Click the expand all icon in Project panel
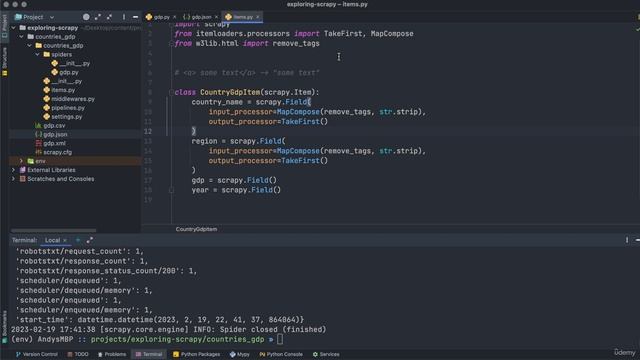The image size is (640, 360). tap(98, 17)
